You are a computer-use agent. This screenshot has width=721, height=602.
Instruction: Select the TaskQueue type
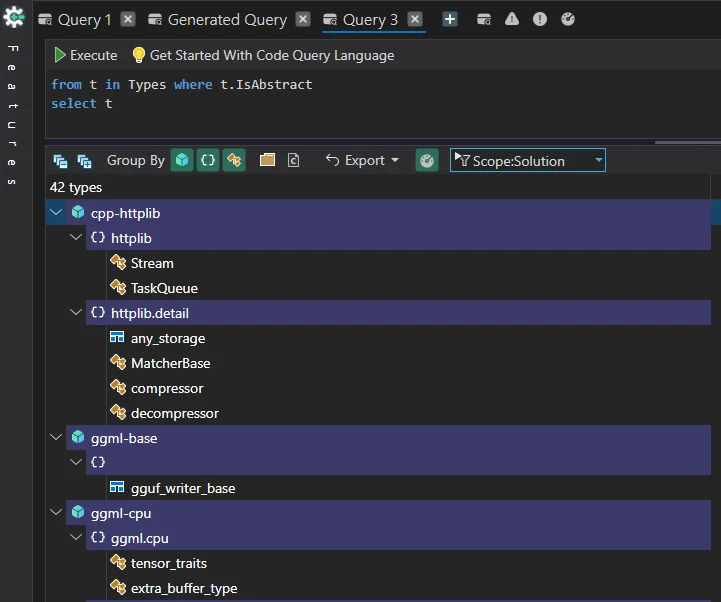pos(164,288)
